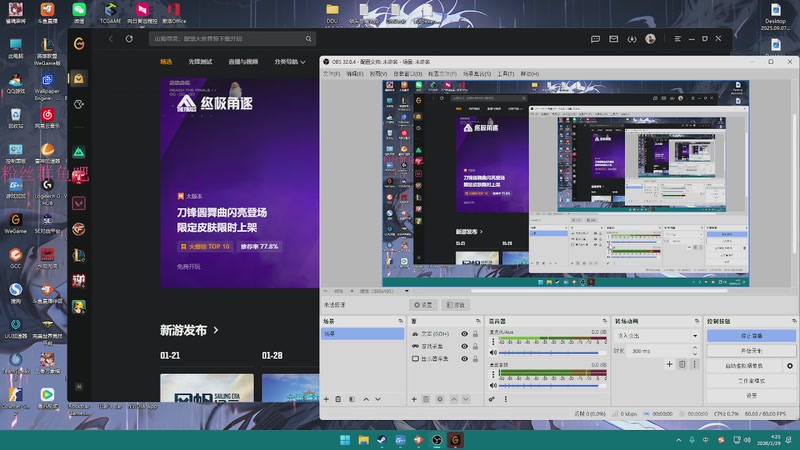
Task: Click OBS 启动虚拟摄像机 button
Action: click(x=744, y=366)
